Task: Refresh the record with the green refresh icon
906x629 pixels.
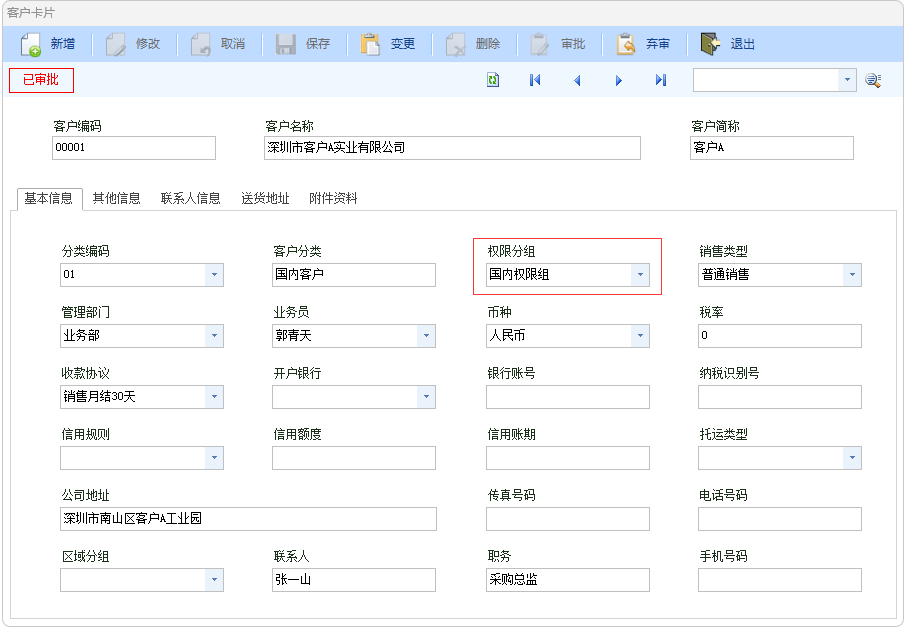Action: (493, 80)
